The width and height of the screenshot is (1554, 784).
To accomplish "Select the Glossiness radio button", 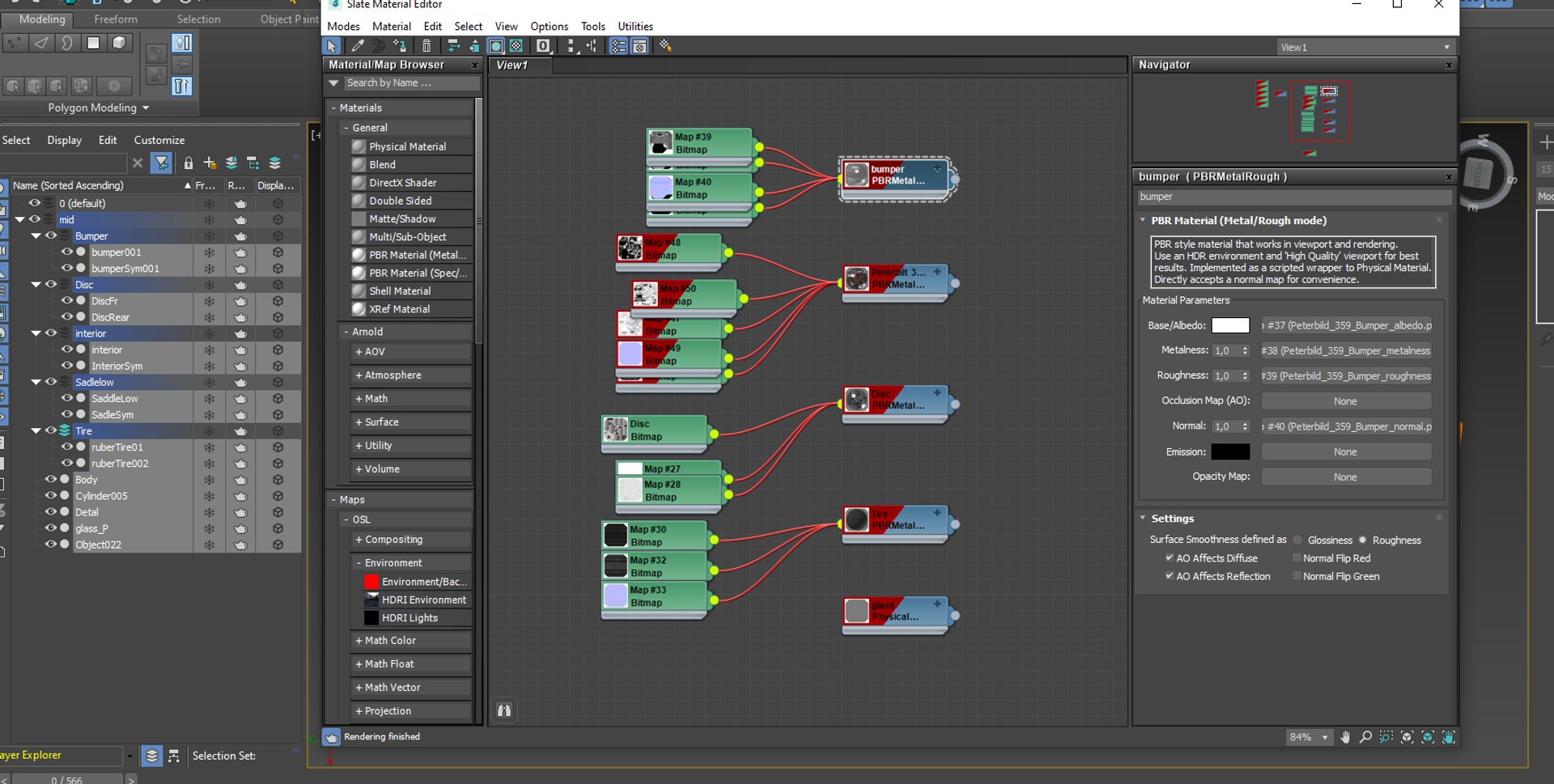I will pyautogui.click(x=1297, y=540).
